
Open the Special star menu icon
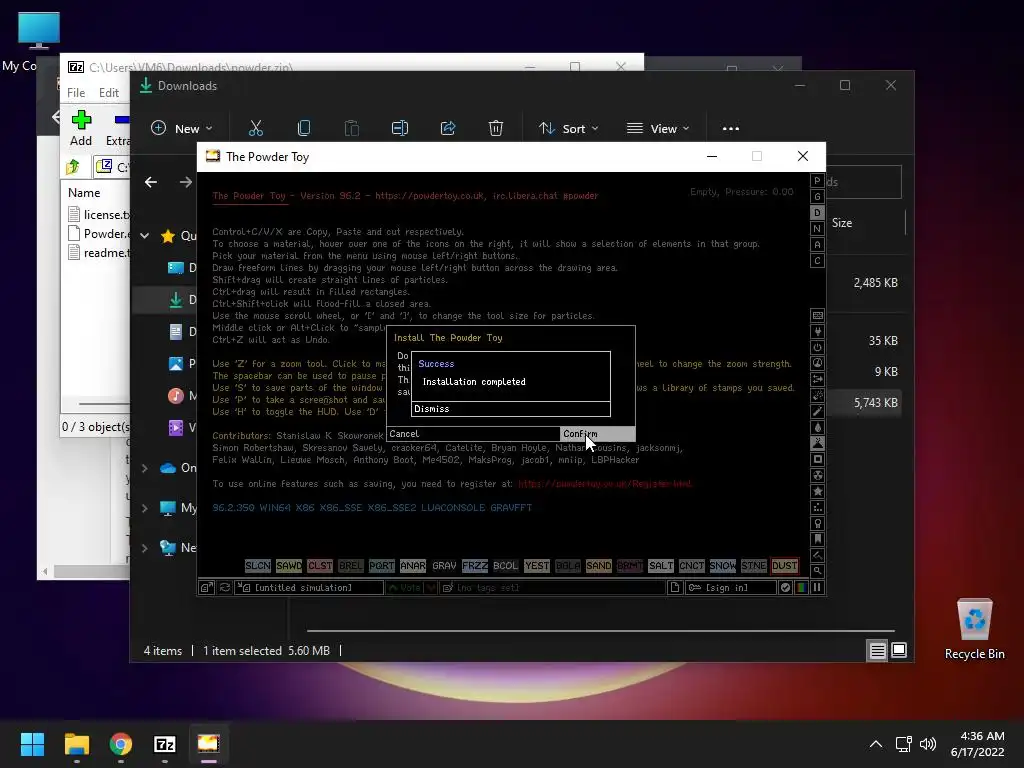point(817,491)
